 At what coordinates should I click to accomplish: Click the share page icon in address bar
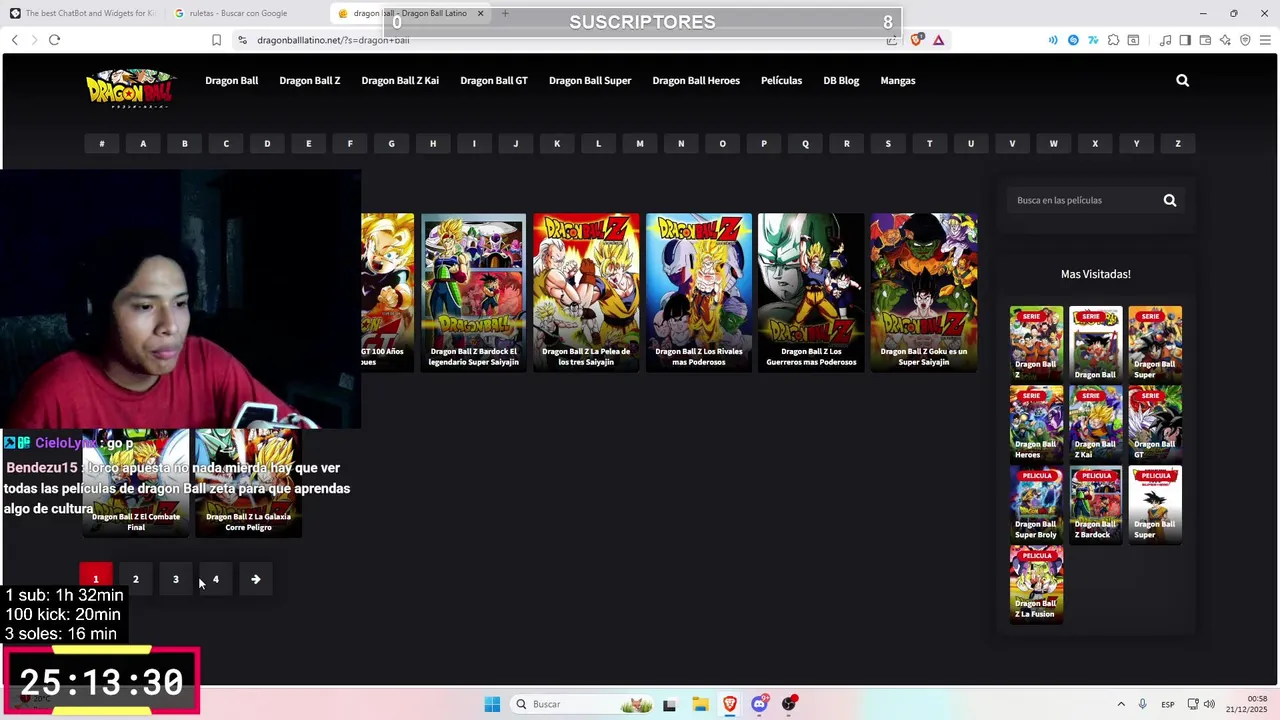tap(891, 40)
